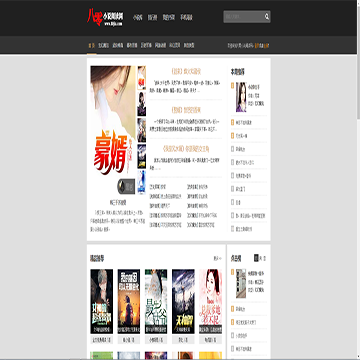Click the magnifier search icon
Viewport: 360px width, 360px height.
(x=267, y=17)
